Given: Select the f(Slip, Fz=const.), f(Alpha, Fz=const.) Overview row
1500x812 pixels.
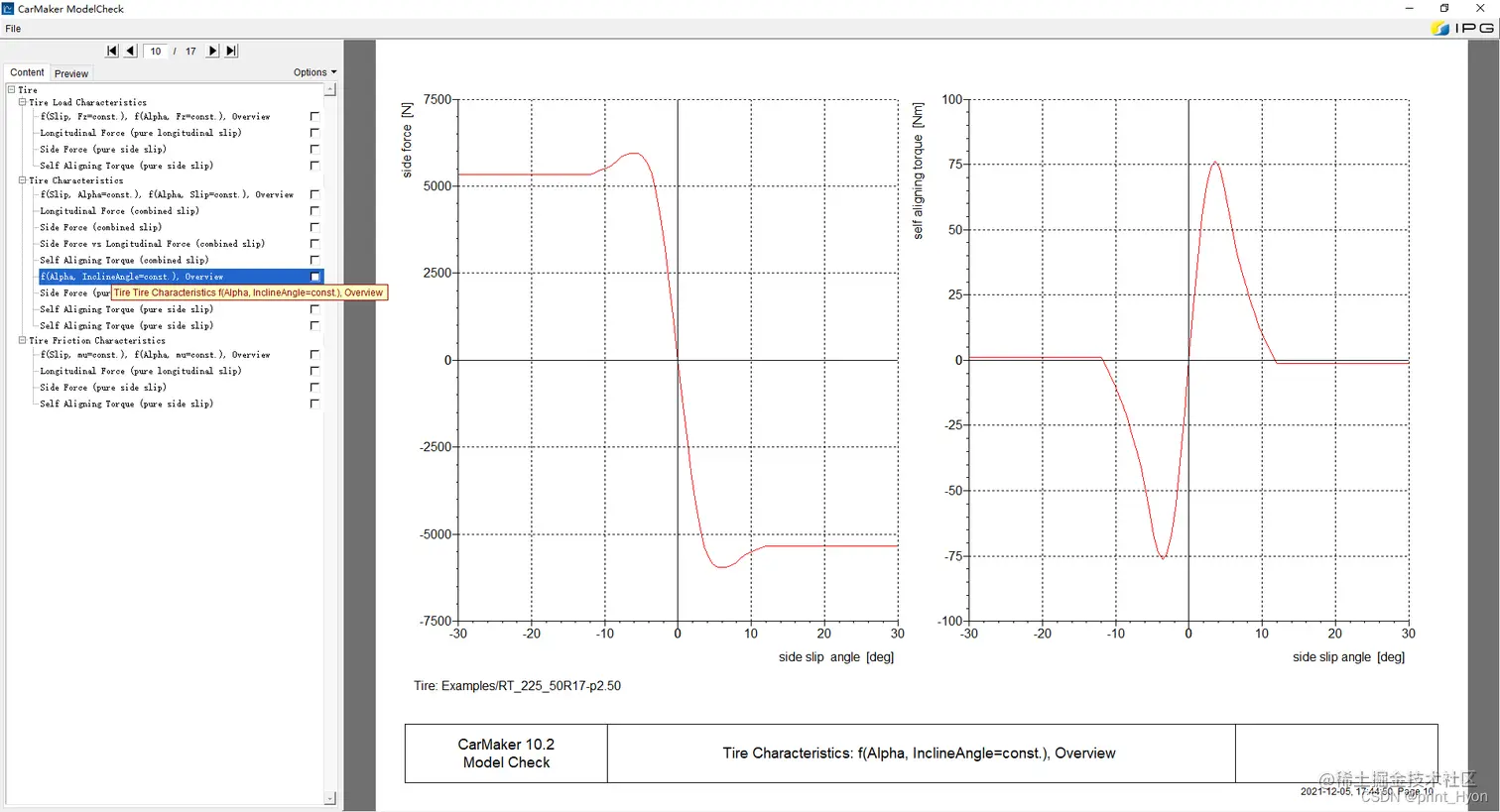Looking at the screenshot, I should 155,116.
